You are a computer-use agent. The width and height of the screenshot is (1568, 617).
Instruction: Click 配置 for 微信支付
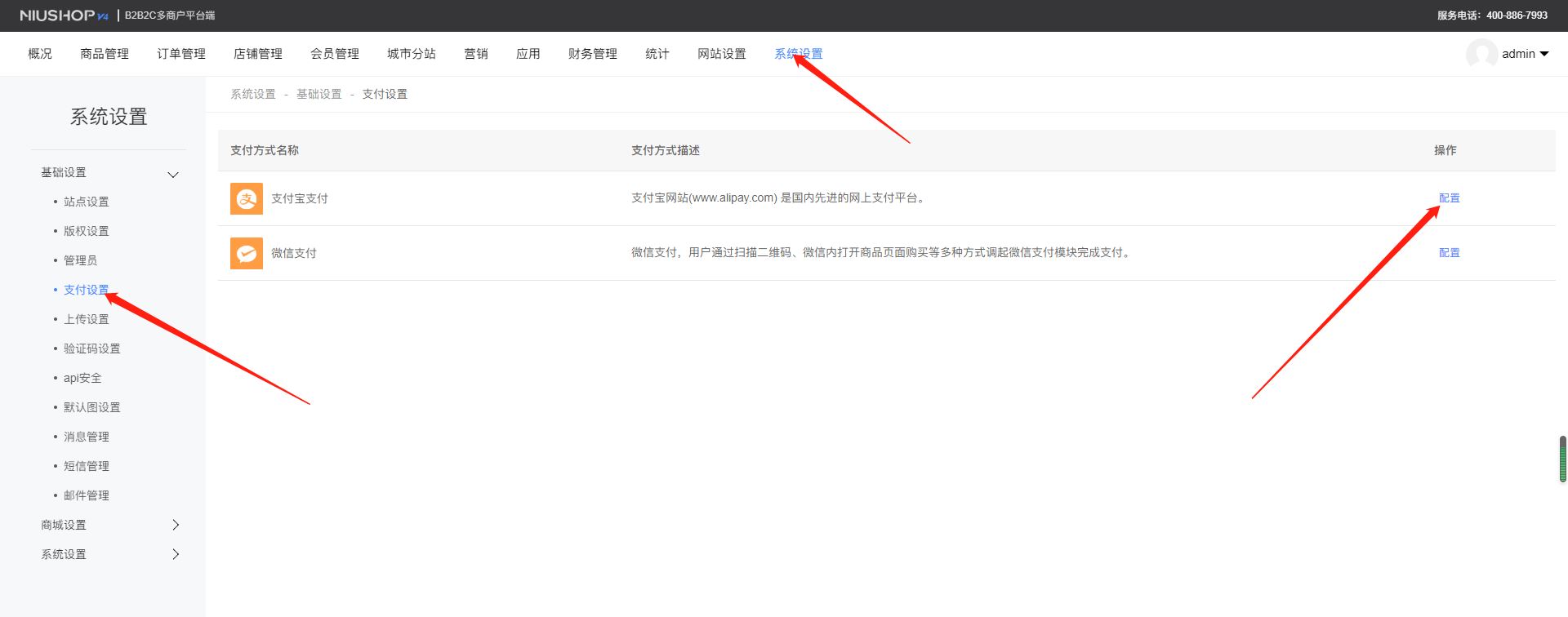tap(1450, 253)
